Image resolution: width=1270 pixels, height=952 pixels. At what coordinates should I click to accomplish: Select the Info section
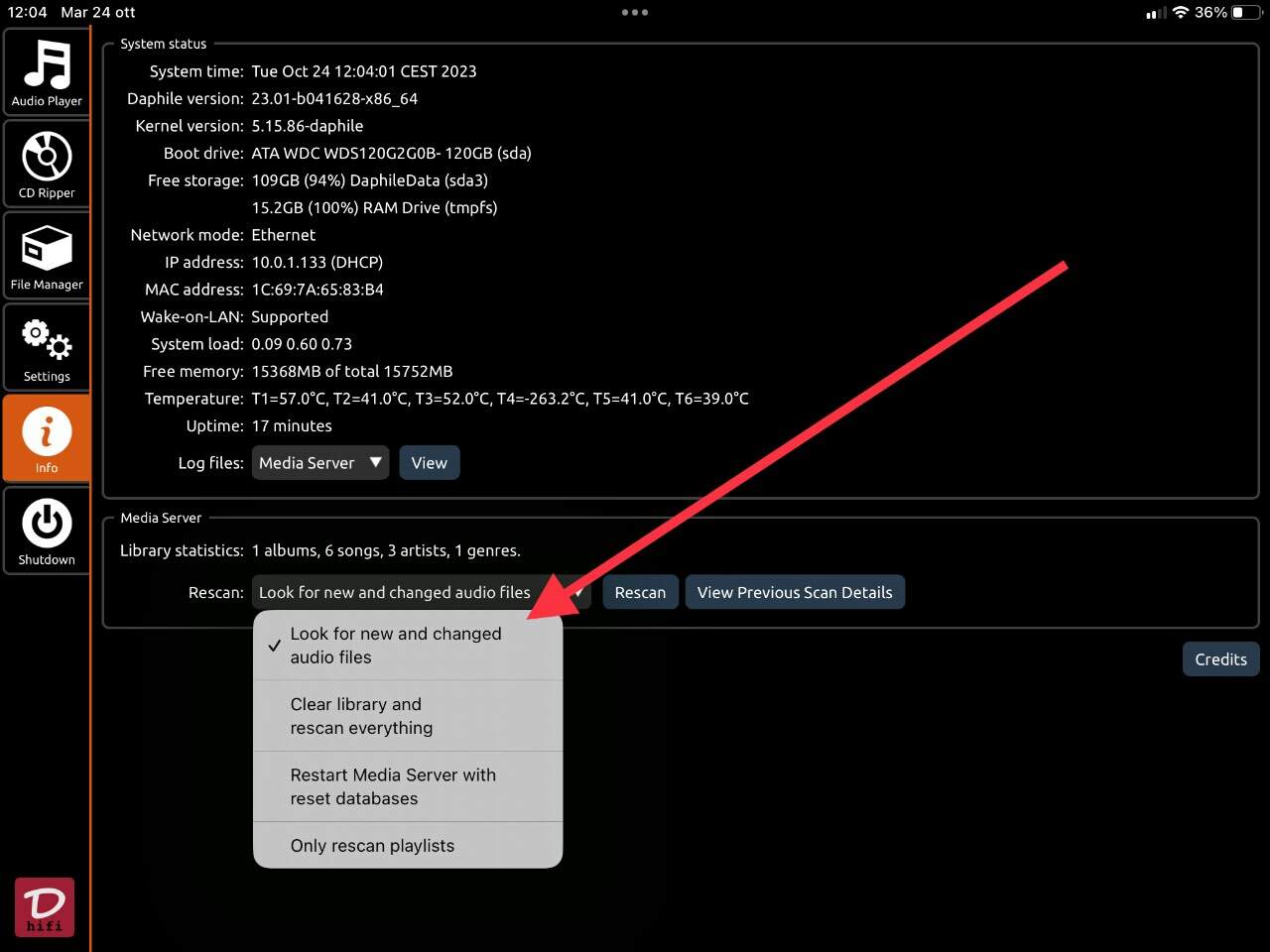click(x=47, y=439)
